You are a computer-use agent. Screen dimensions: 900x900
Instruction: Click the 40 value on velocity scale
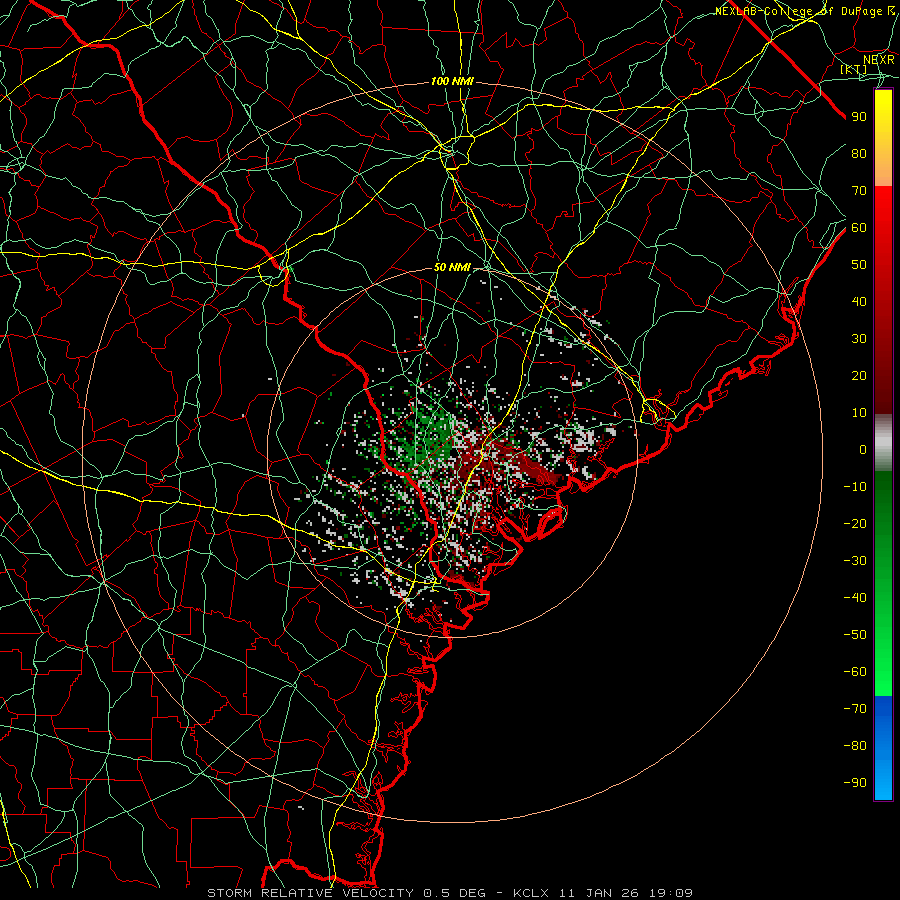coord(859,302)
